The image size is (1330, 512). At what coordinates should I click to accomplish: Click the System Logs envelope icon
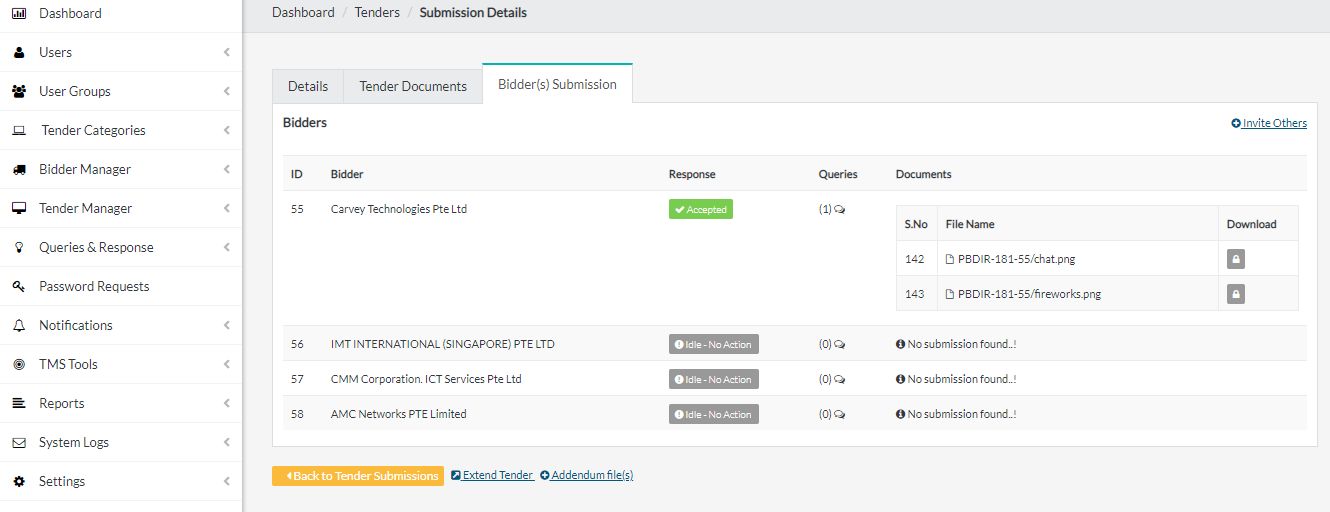(x=19, y=442)
